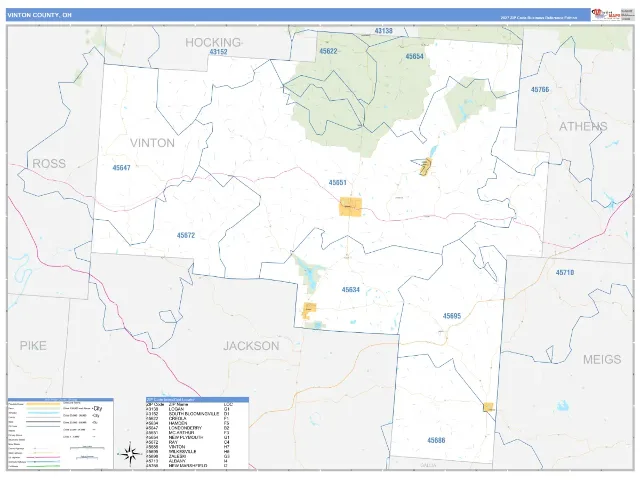Click the light green swatch in the legend

tap(43, 408)
